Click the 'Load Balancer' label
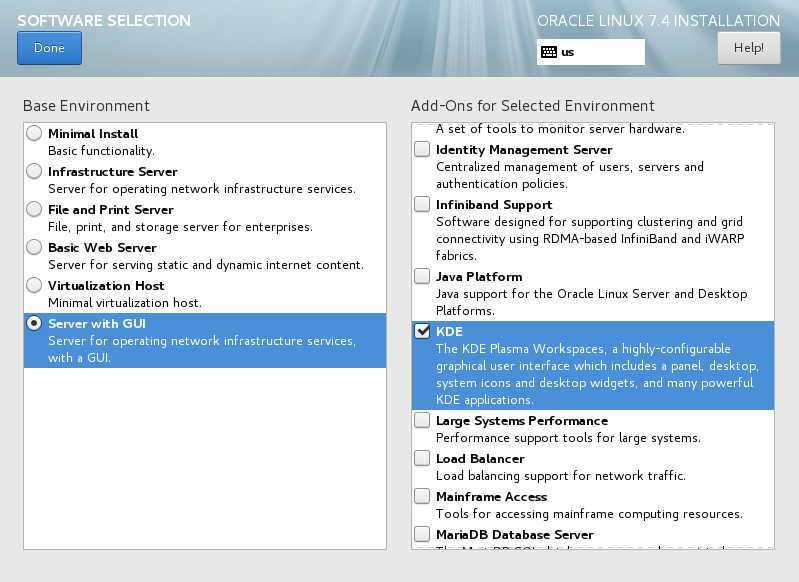The height and width of the screenshot is (582, 799). tap(480, 459)
